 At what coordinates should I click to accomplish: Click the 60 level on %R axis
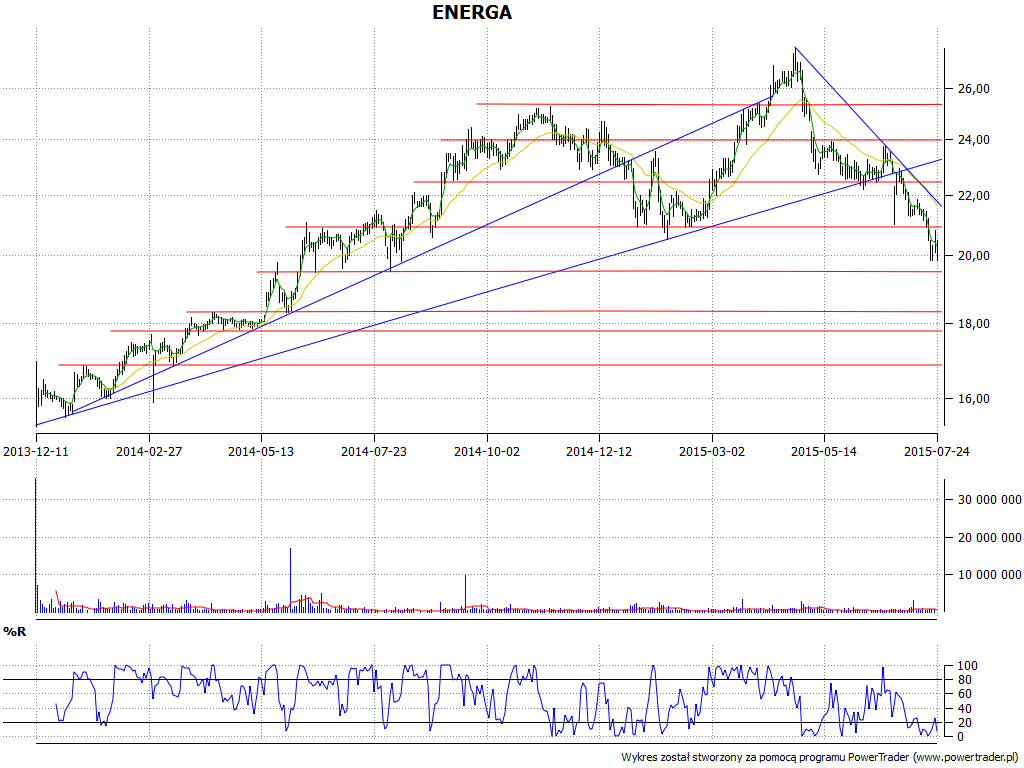point(964,694)
